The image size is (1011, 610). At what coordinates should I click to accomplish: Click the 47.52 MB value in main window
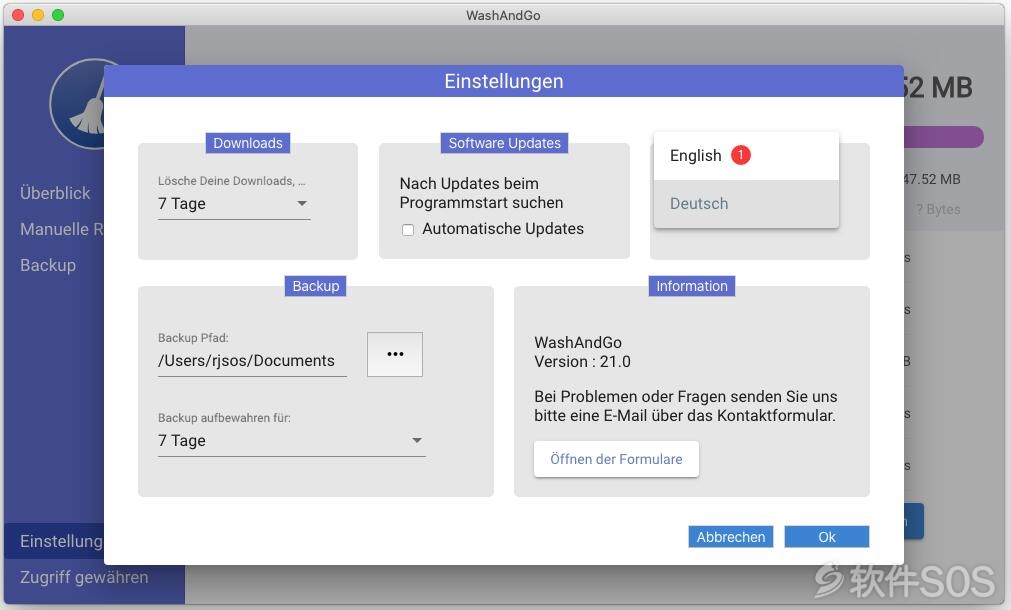tap(932, 179)
